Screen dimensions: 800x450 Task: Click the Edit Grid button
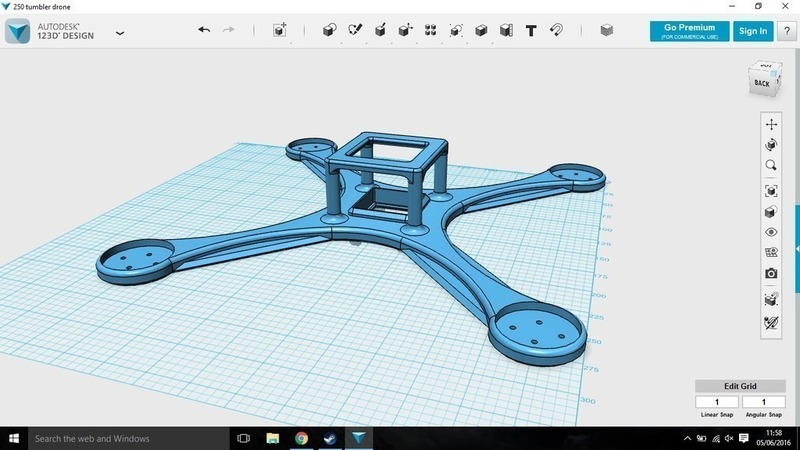[741, 386]
